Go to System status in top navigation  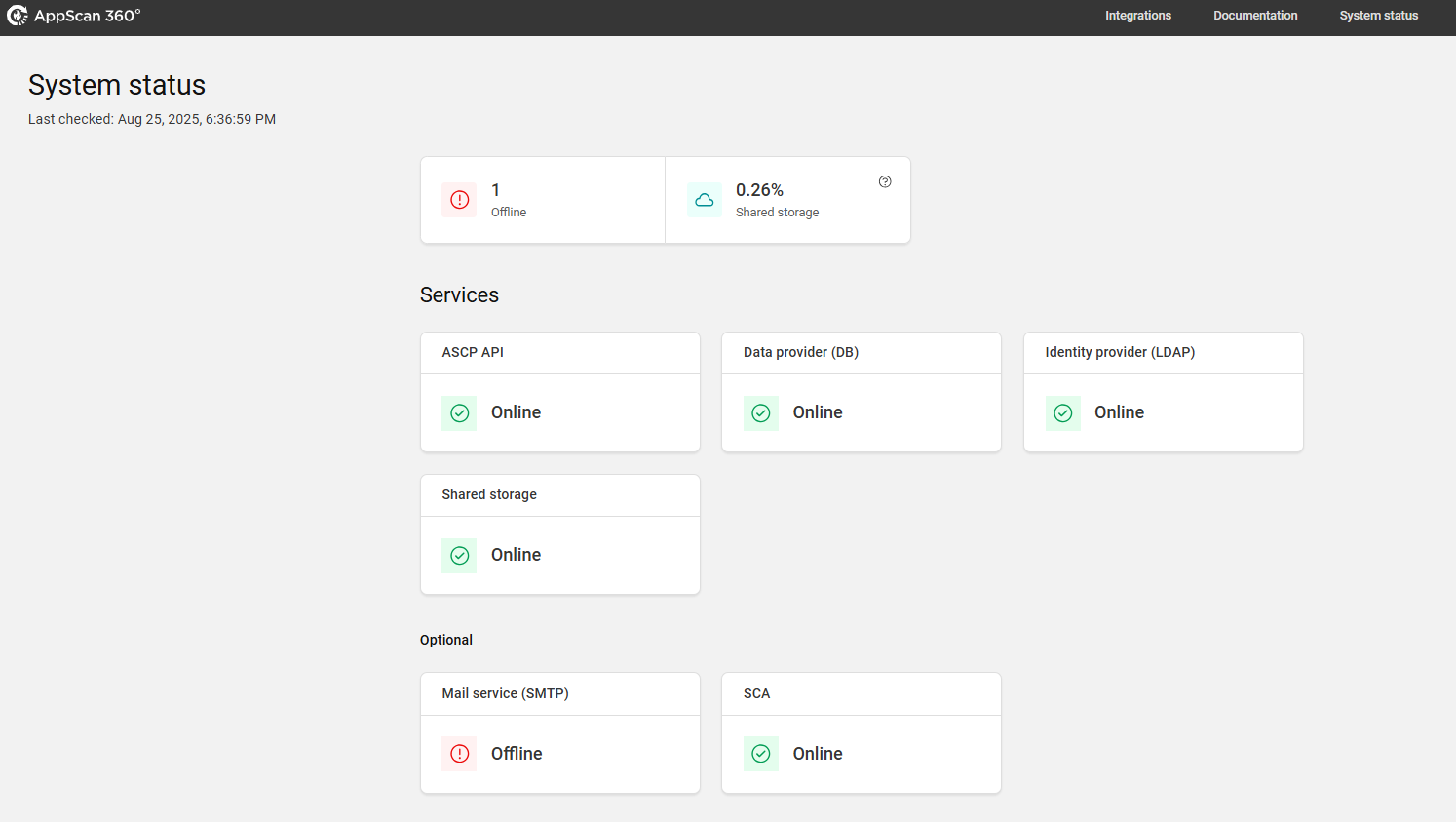tap(1378, 16)
